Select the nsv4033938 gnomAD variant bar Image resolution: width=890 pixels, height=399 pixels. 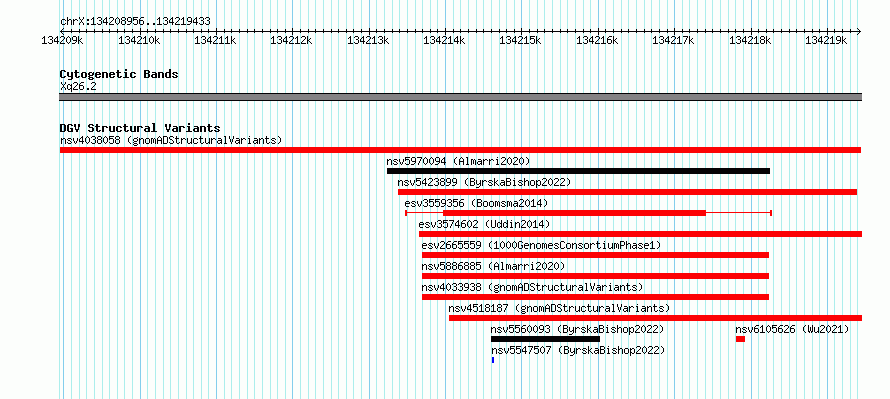click(595, 297)
